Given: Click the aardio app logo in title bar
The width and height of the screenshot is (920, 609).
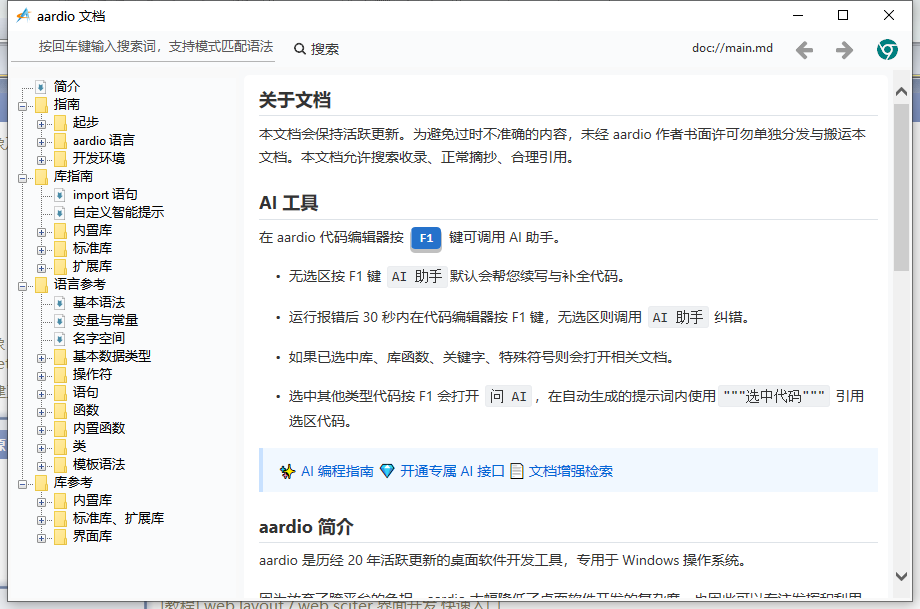Looking at the screenshot, I should 23,15.
